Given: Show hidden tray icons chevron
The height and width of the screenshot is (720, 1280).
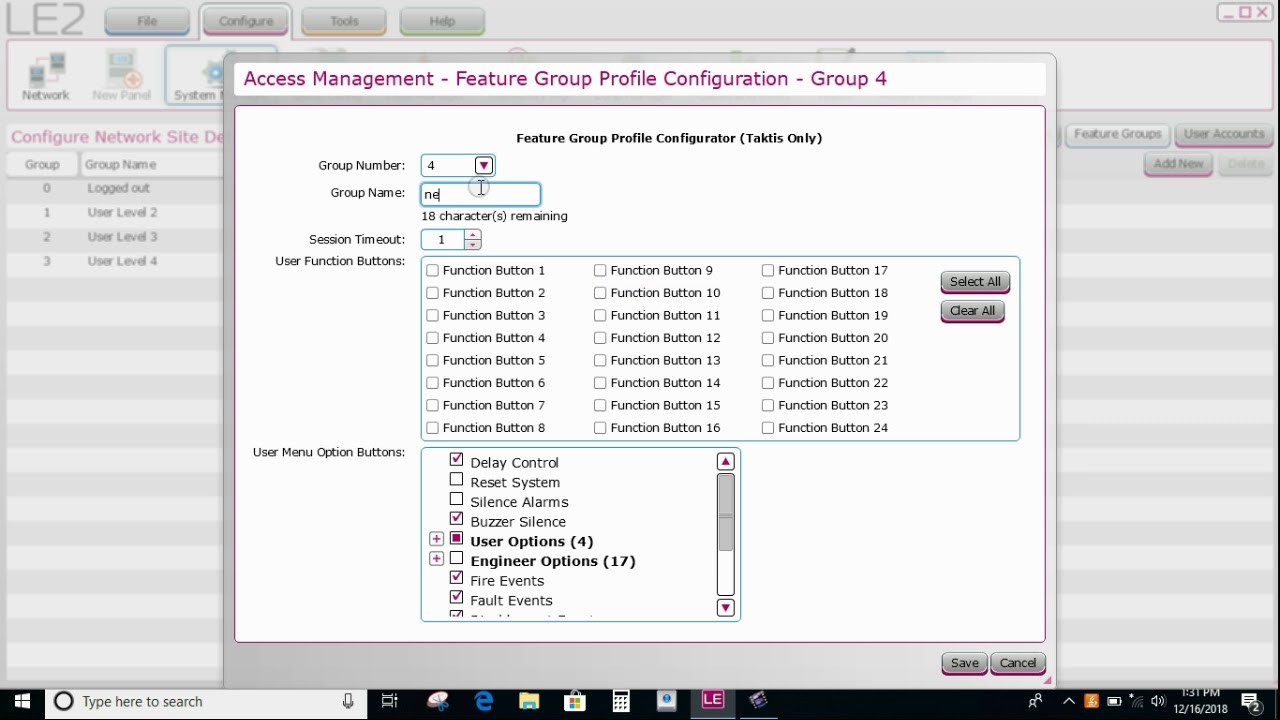Looking at the screenshot, I should pyautogui.click(x=1069, y=701).
